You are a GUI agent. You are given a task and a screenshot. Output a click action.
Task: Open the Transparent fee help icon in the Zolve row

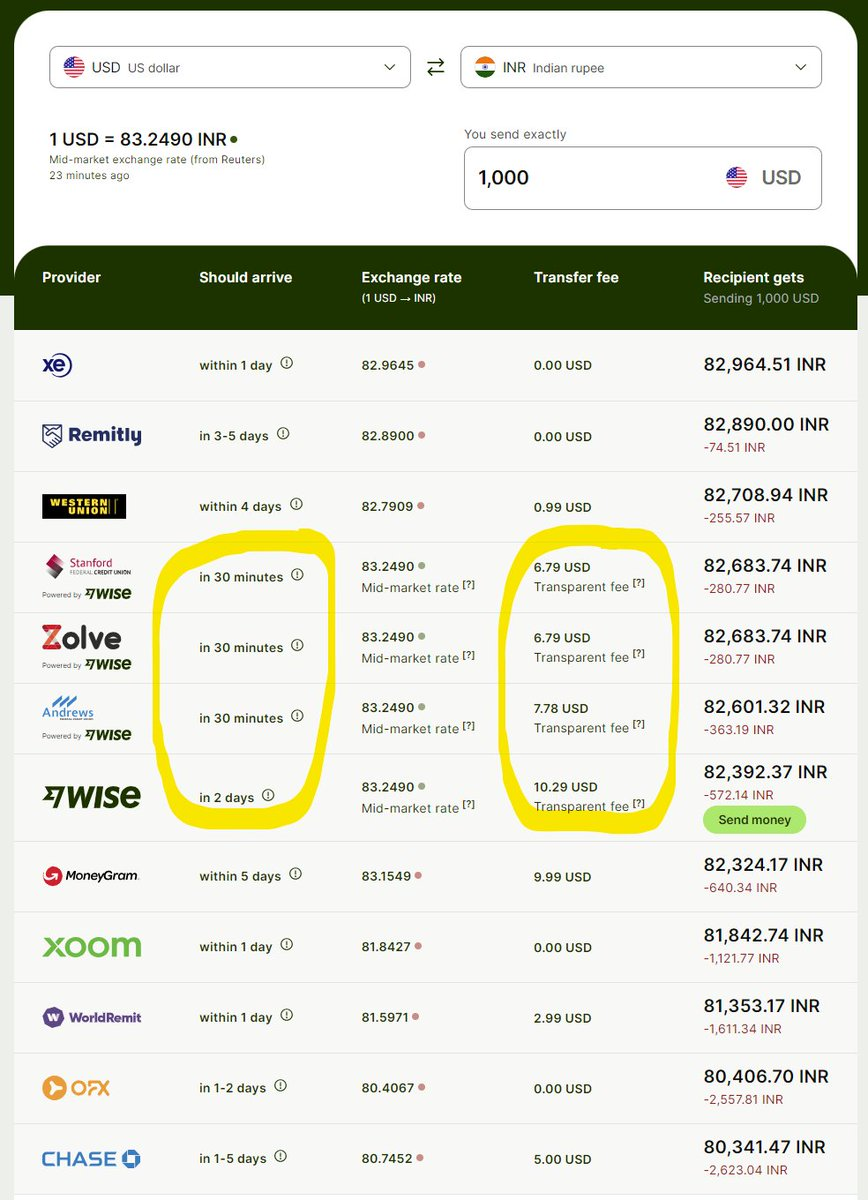(x=639, y=655)
